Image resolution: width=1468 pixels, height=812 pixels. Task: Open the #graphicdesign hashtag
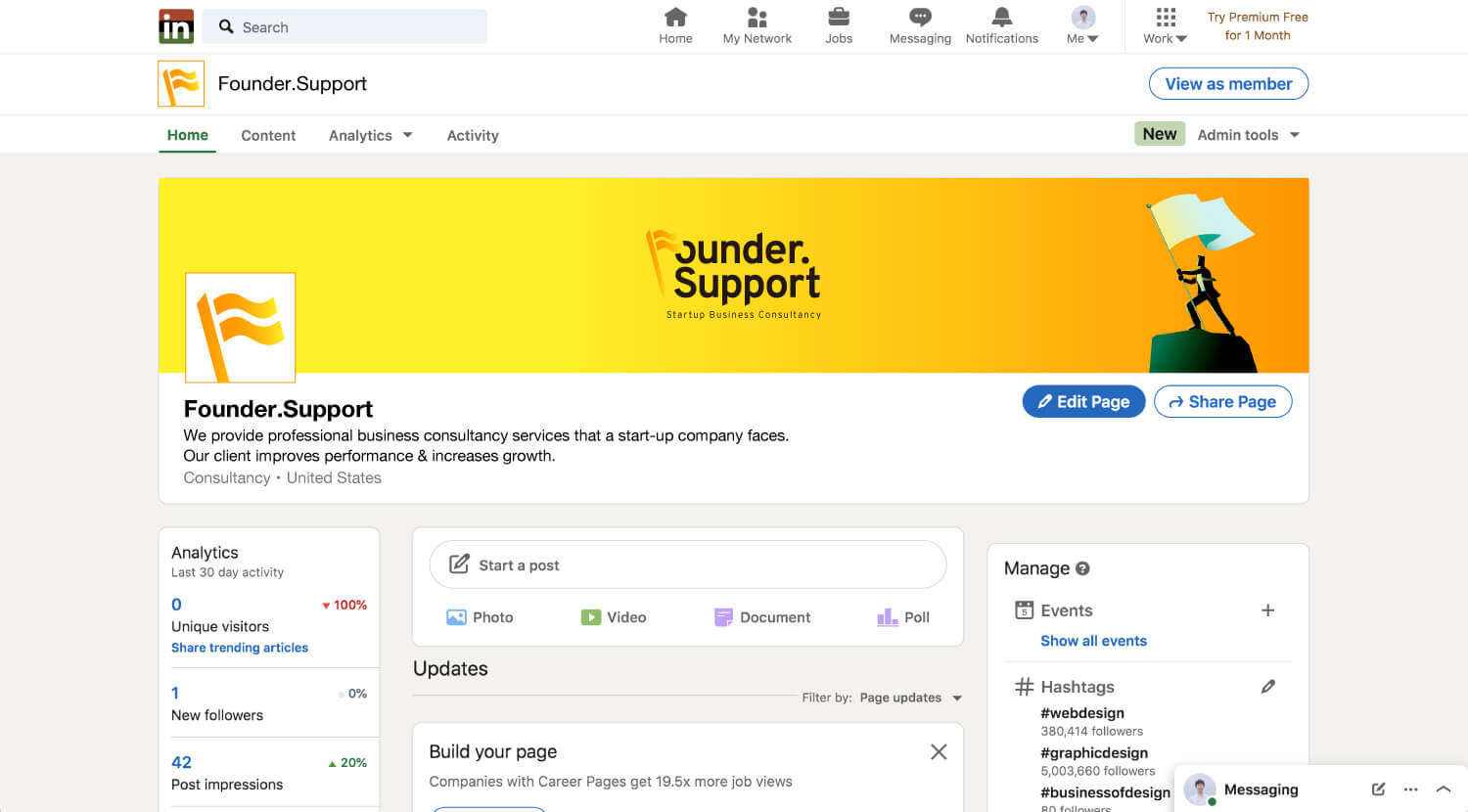pos(1094,753)
